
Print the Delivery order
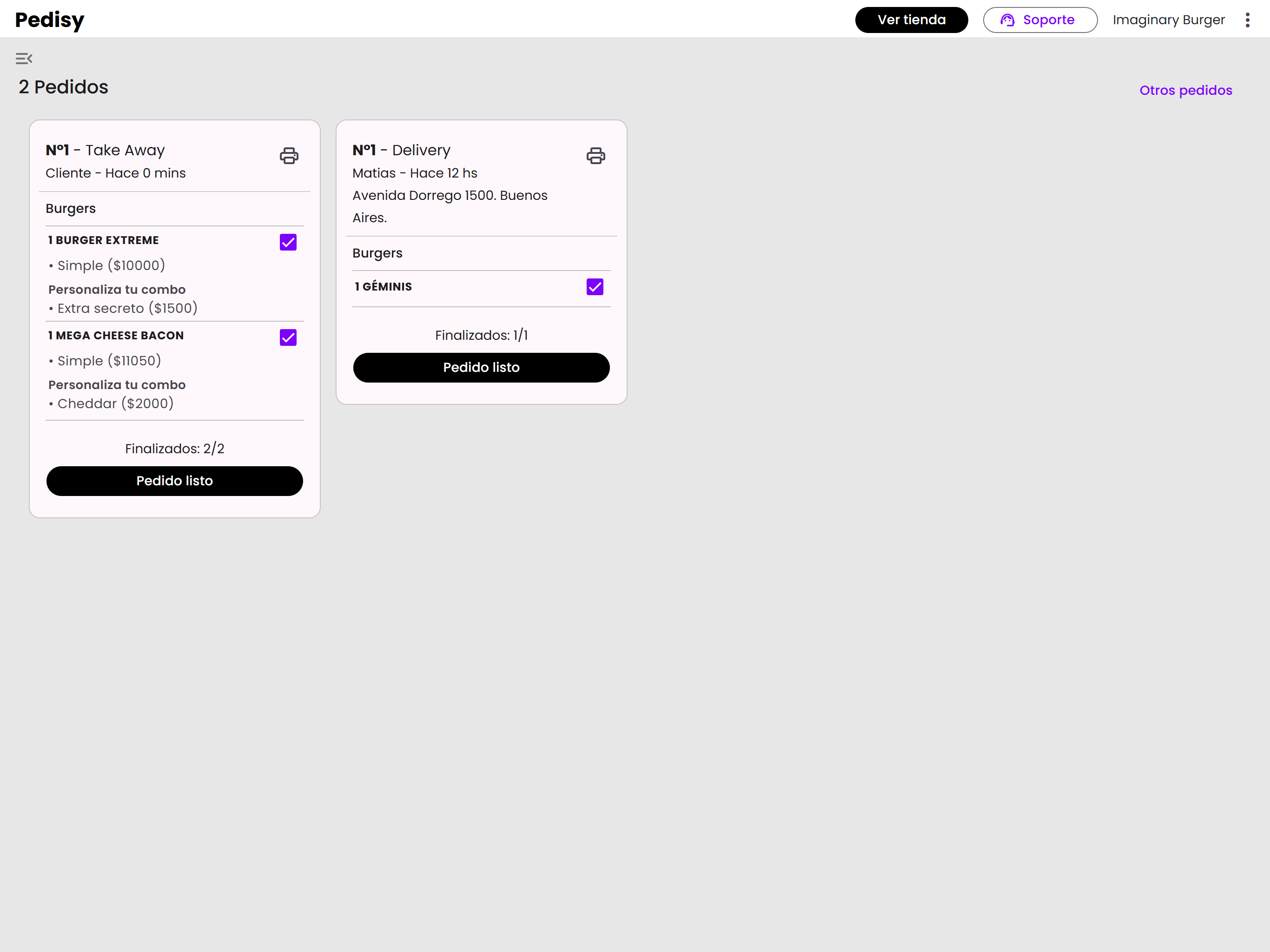[x=595, y=156]
